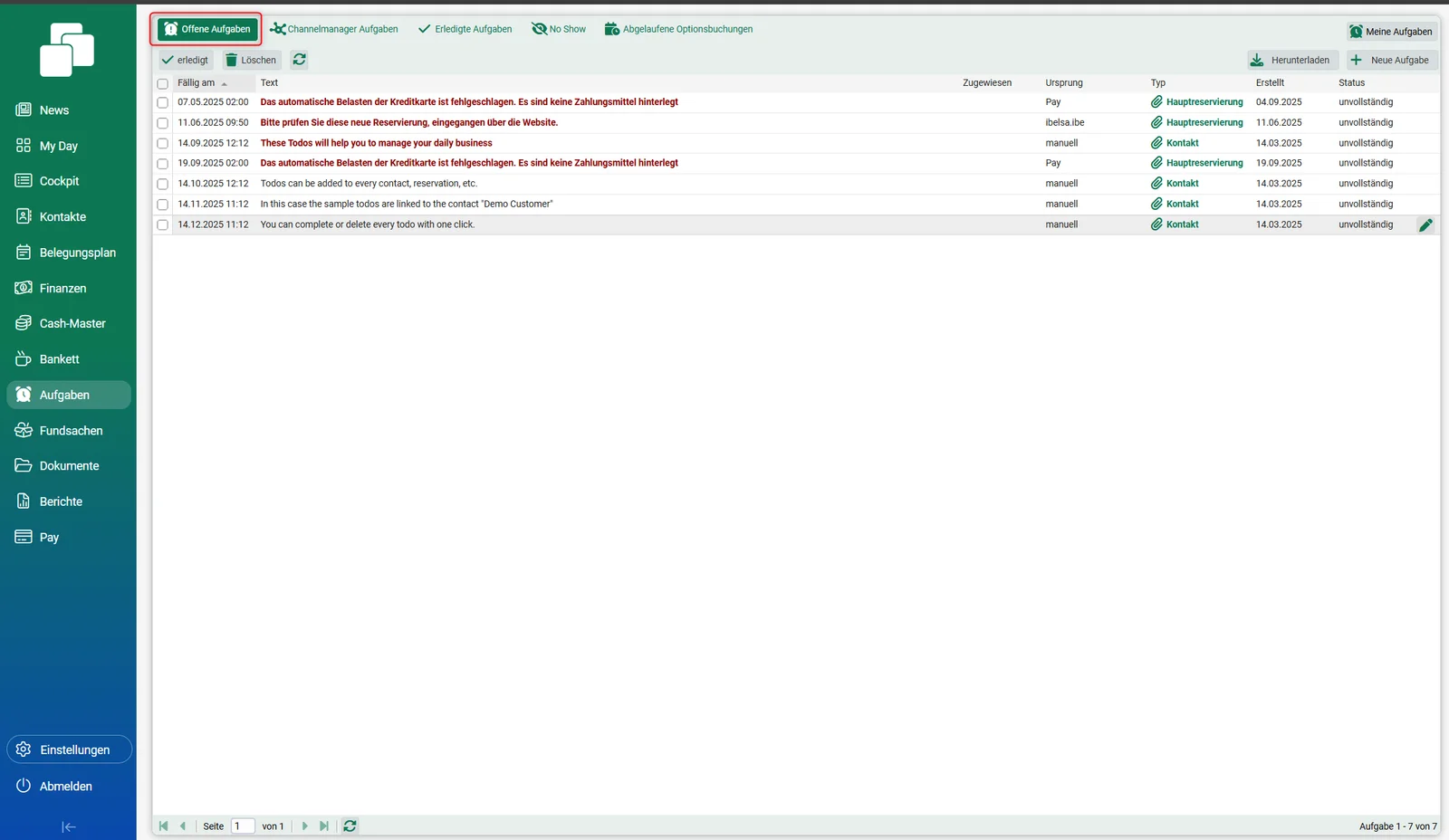Click the refresh icon in the pagination bar
This screenshot has width=1449, height=840.
pyautogui.click(x=350, y=826)
